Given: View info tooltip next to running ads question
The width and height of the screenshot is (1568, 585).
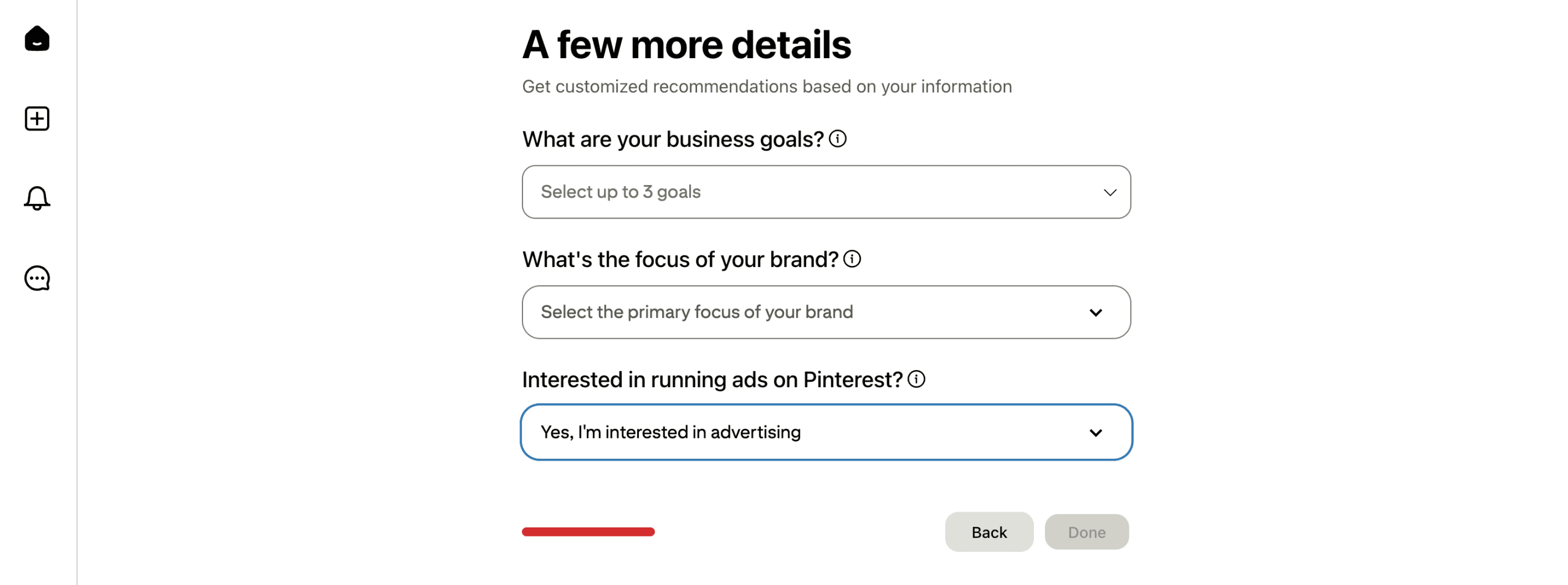Looking at the screenshot, I should pos(916,379).
